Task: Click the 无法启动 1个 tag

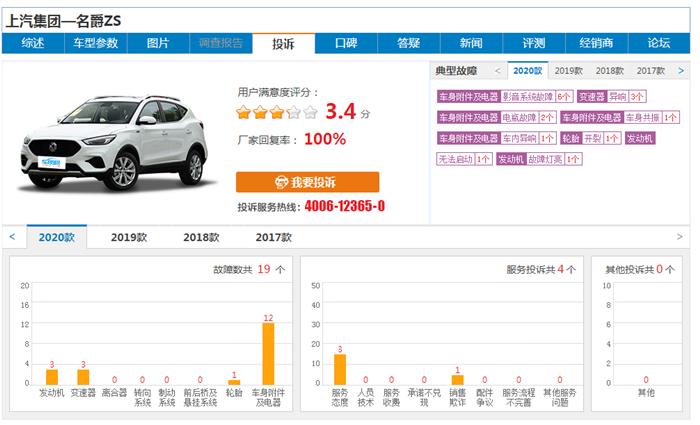Action: click(464, 159)
